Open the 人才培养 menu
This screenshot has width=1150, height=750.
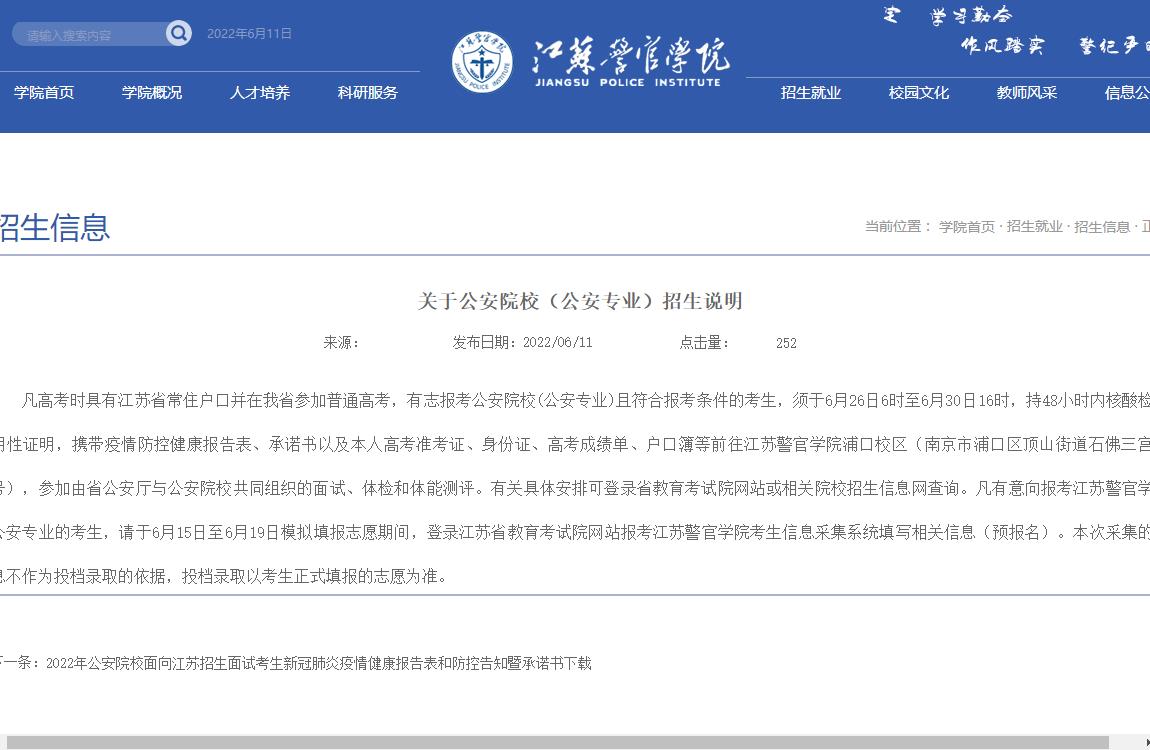(x=260, y=93)
